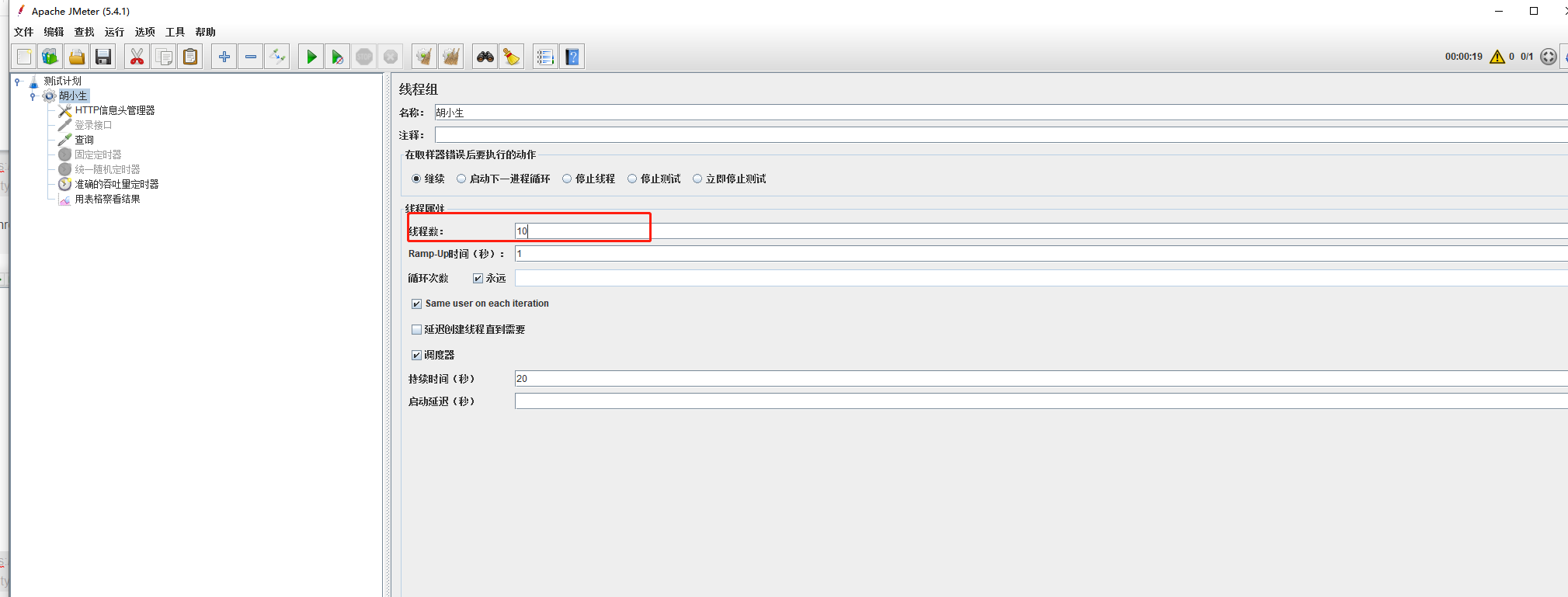This screenshot has height=597, width=1568.
Task: Uncheck the 永远 loop forever checkbox
Action: pyautogui.click(x=478, y=278)
